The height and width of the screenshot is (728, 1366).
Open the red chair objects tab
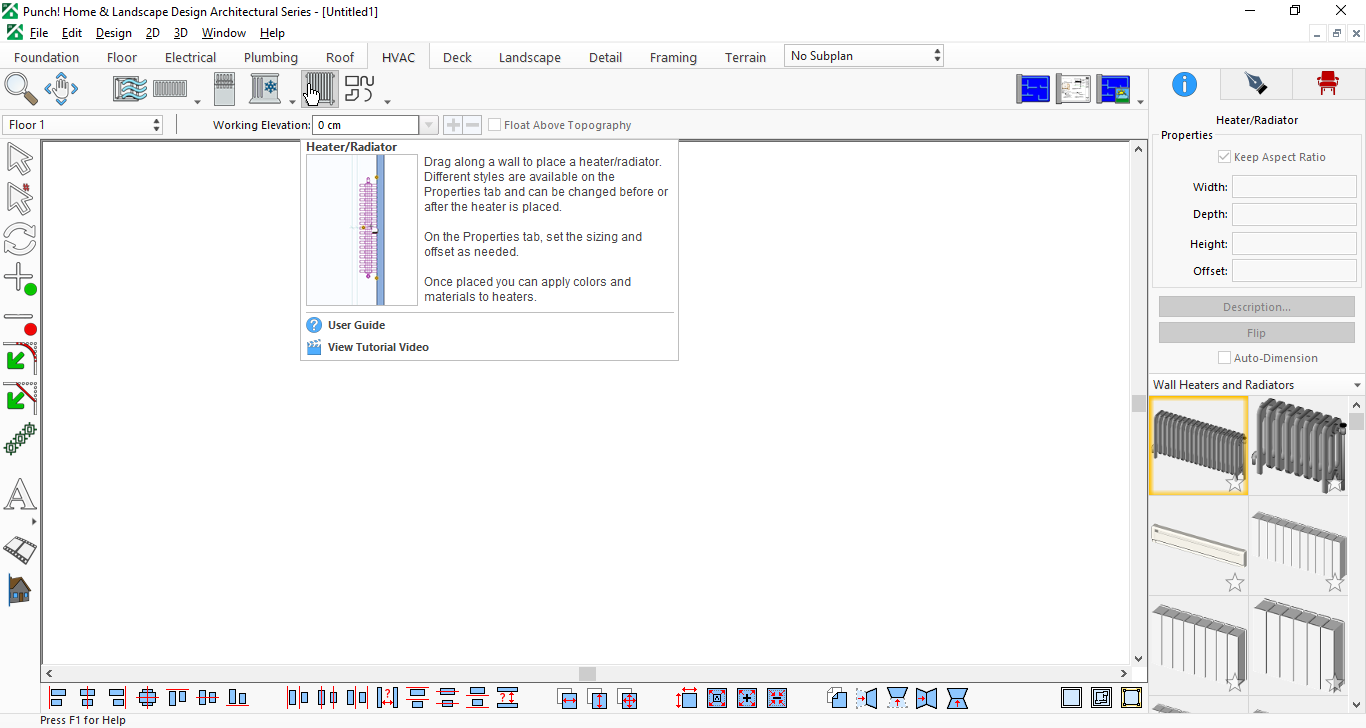pos(1327,83)
